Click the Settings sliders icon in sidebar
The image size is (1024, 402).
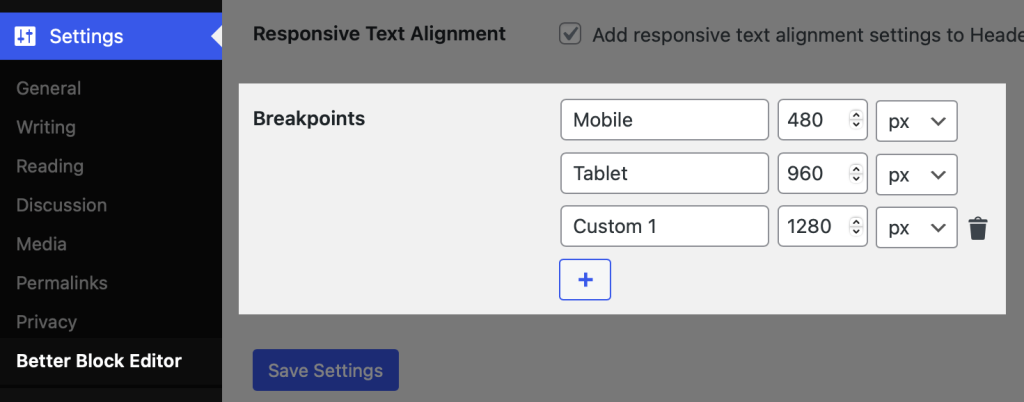[x=25, y=37]
